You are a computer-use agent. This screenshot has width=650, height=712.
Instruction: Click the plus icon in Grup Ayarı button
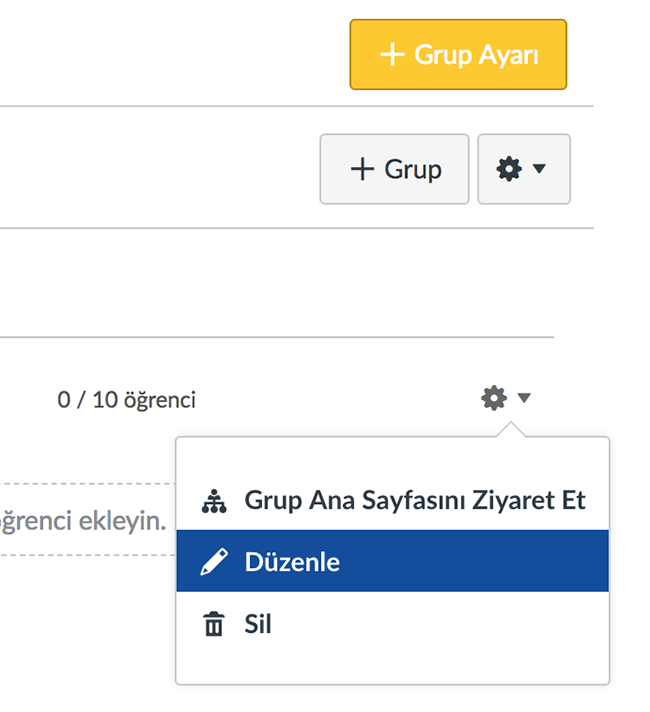(392, 54)
